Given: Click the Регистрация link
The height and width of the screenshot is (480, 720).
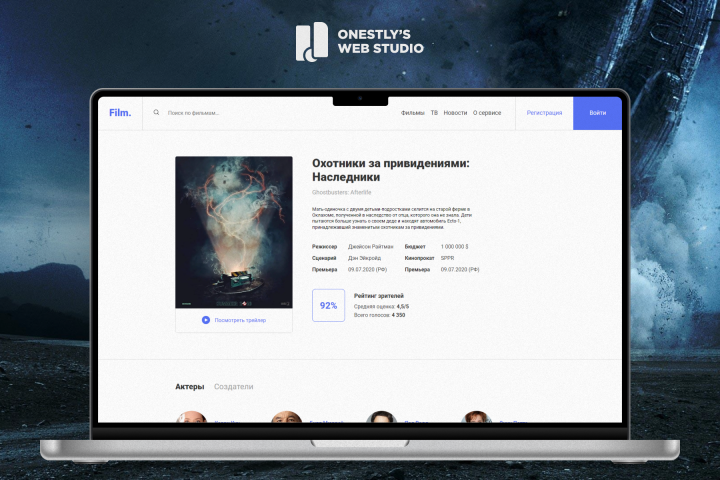Looking at the screenshot, I should coord(544,113).
